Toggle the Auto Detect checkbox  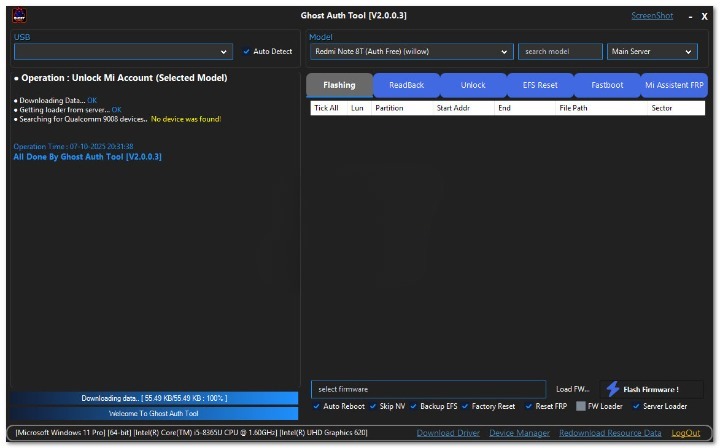tap(247, 52)
